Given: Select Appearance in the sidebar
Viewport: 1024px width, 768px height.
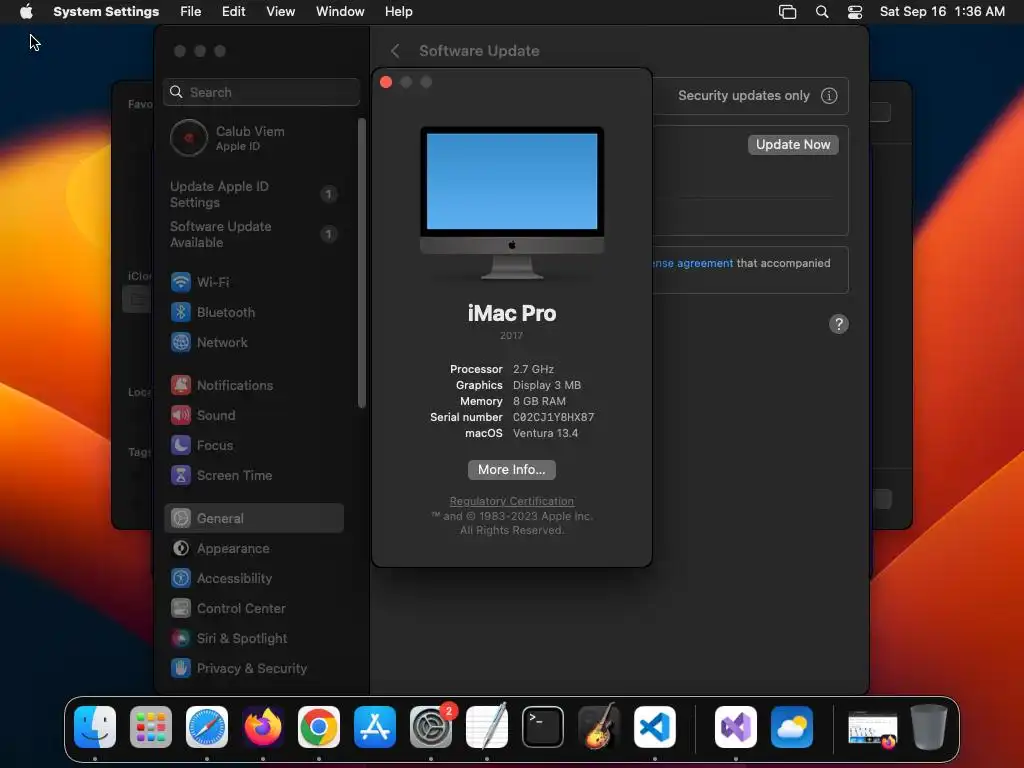Looking at the screenshot, I should 253,549.
